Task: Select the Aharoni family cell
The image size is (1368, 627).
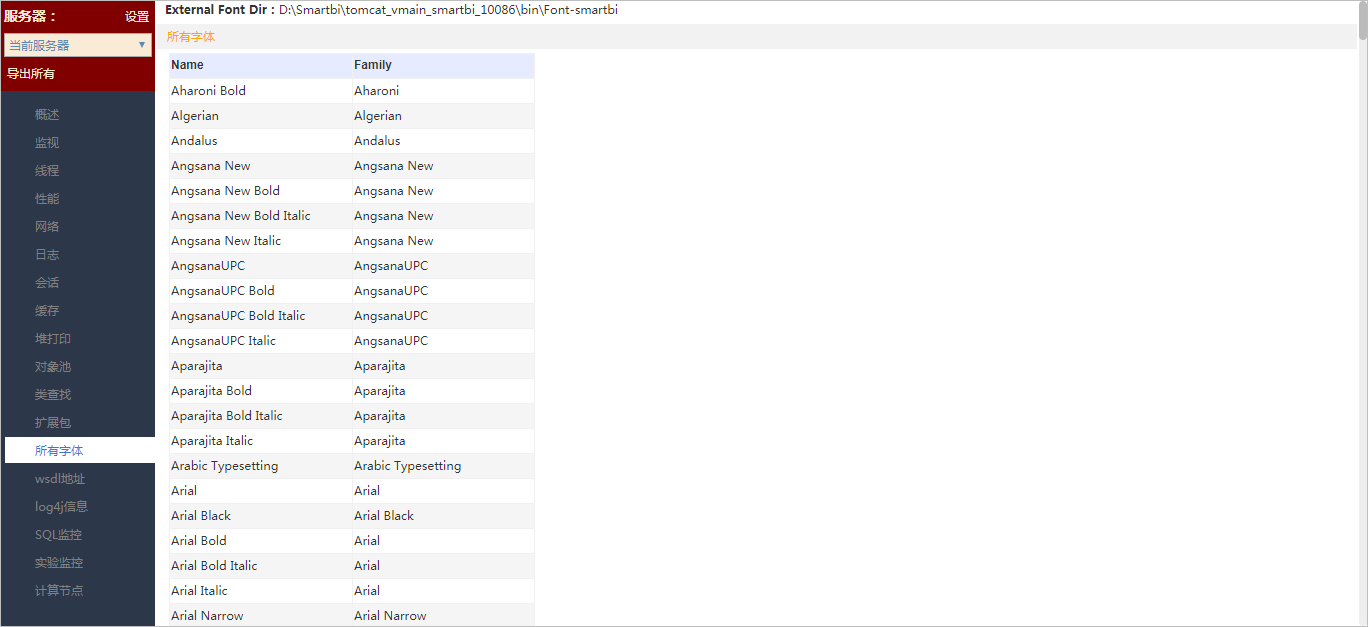Action: [443, 91]
